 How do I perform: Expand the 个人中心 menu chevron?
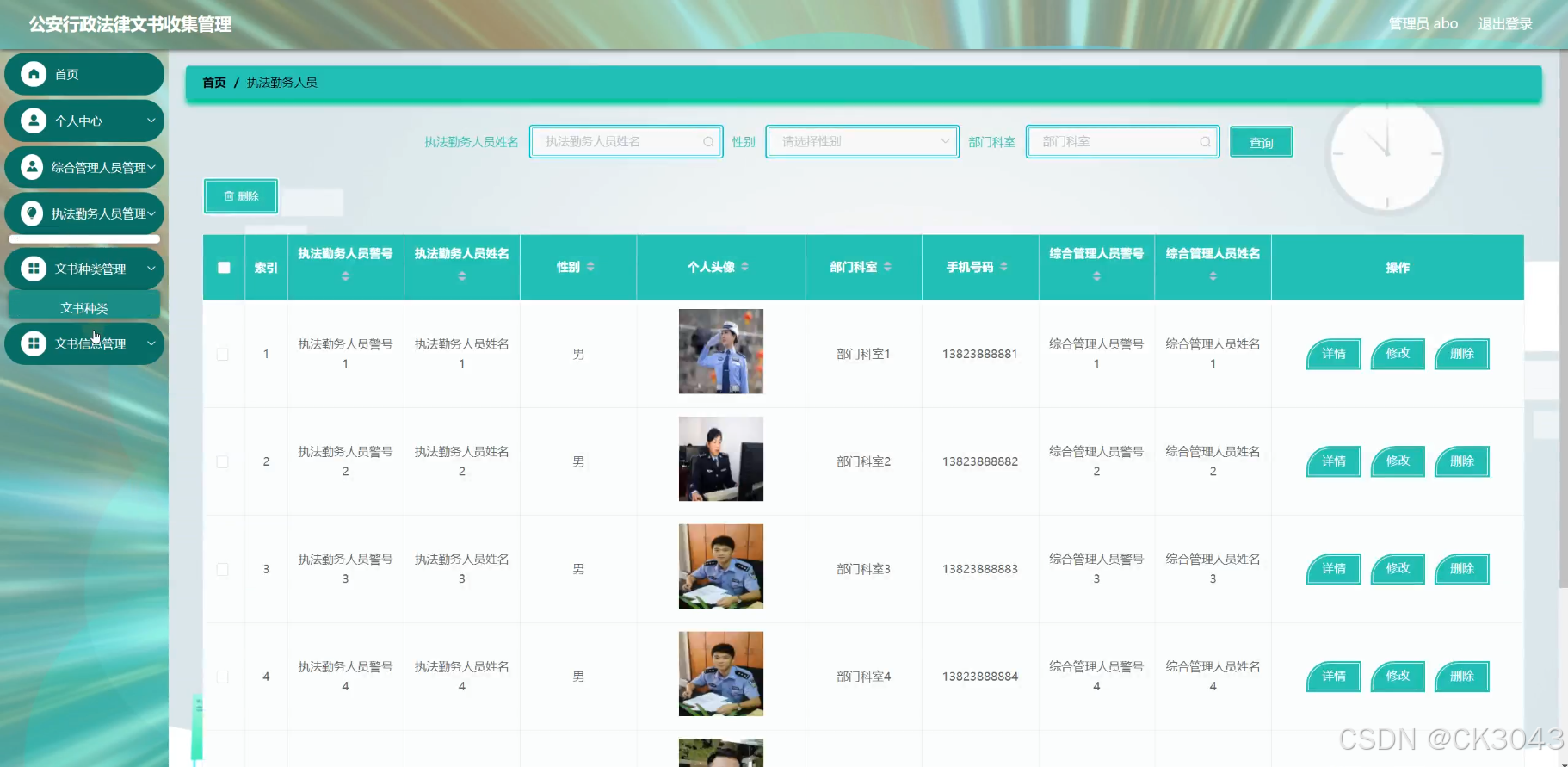click(151, 121)
